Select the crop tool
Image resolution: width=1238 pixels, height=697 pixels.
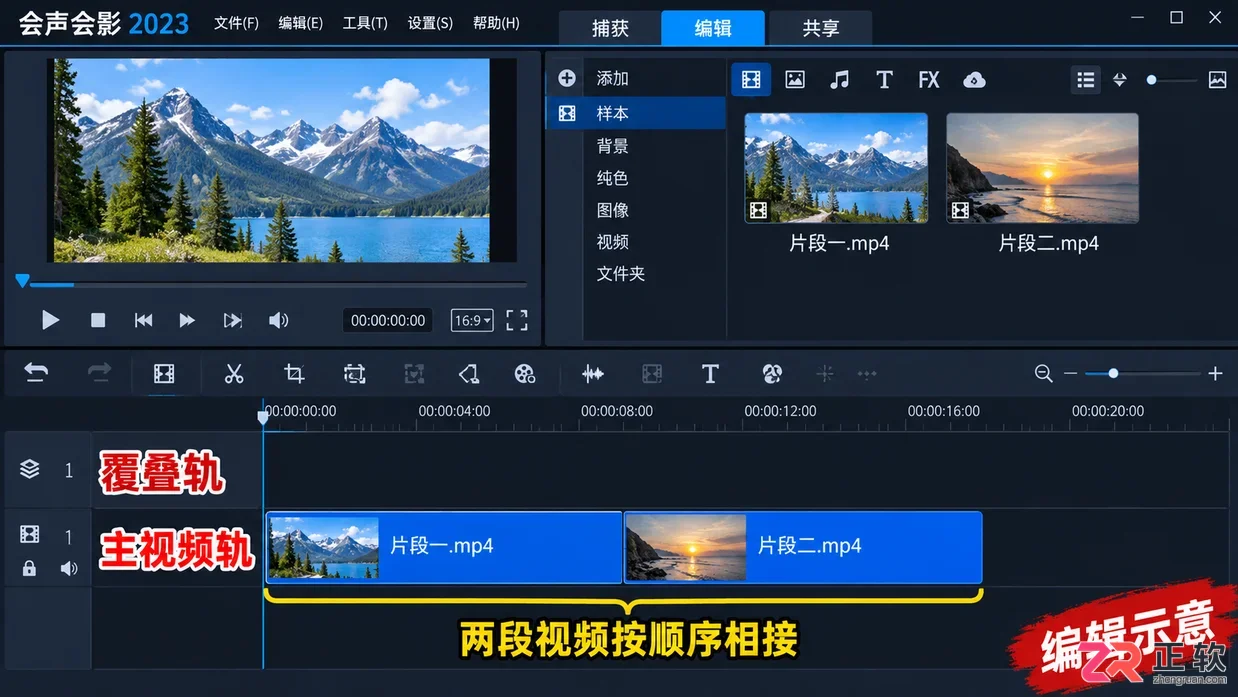click(294, 373)
